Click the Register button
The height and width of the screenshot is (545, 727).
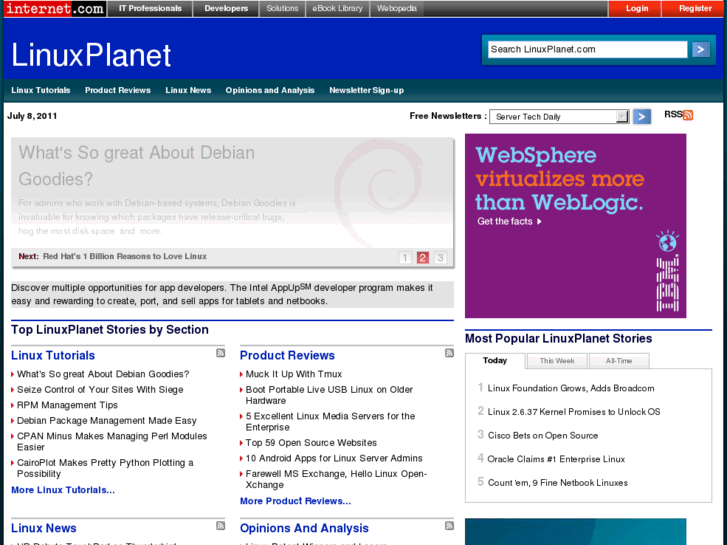[695, 8]
